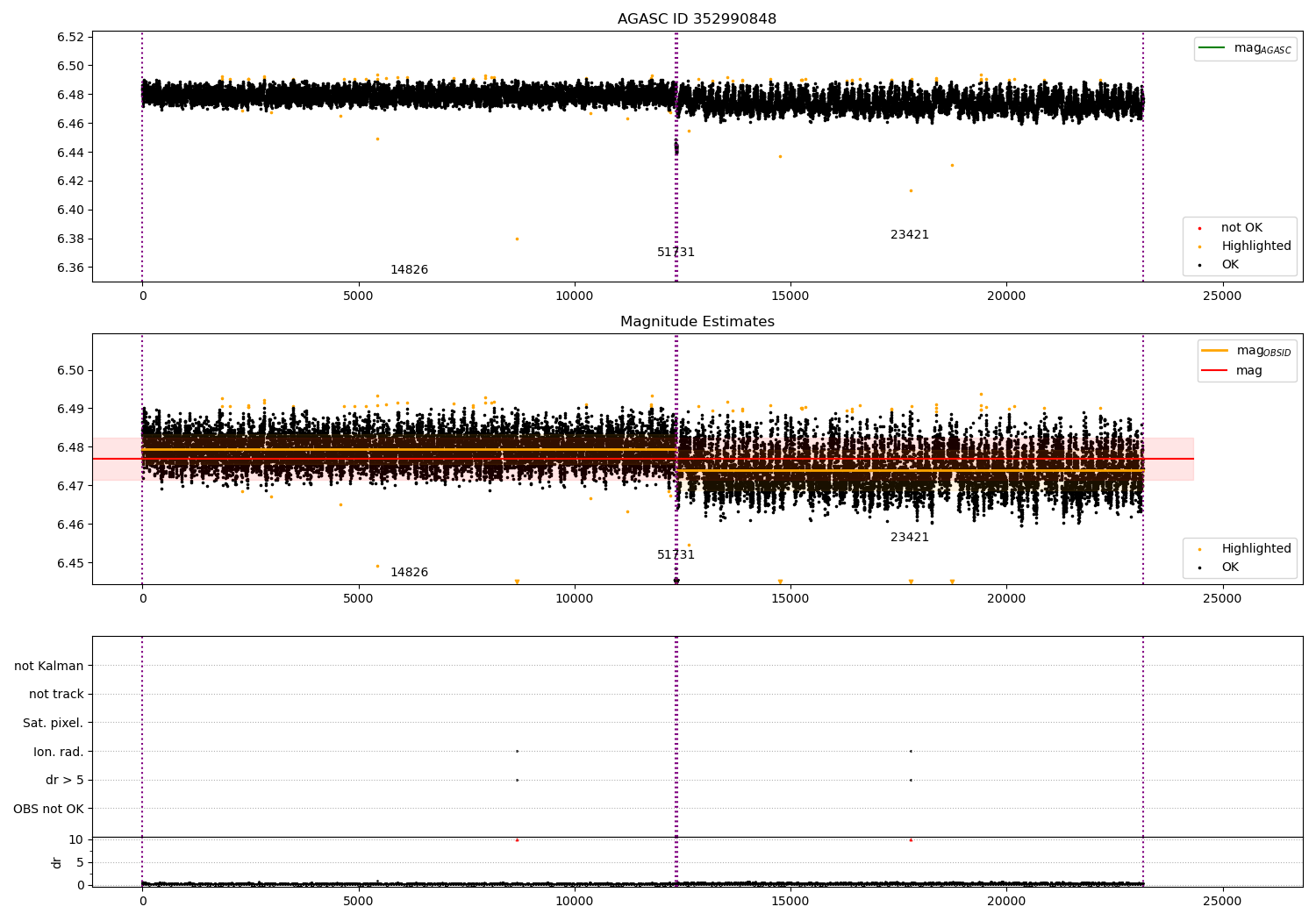Click 'OK' in the top plot's lower legend

point(1230,265)
